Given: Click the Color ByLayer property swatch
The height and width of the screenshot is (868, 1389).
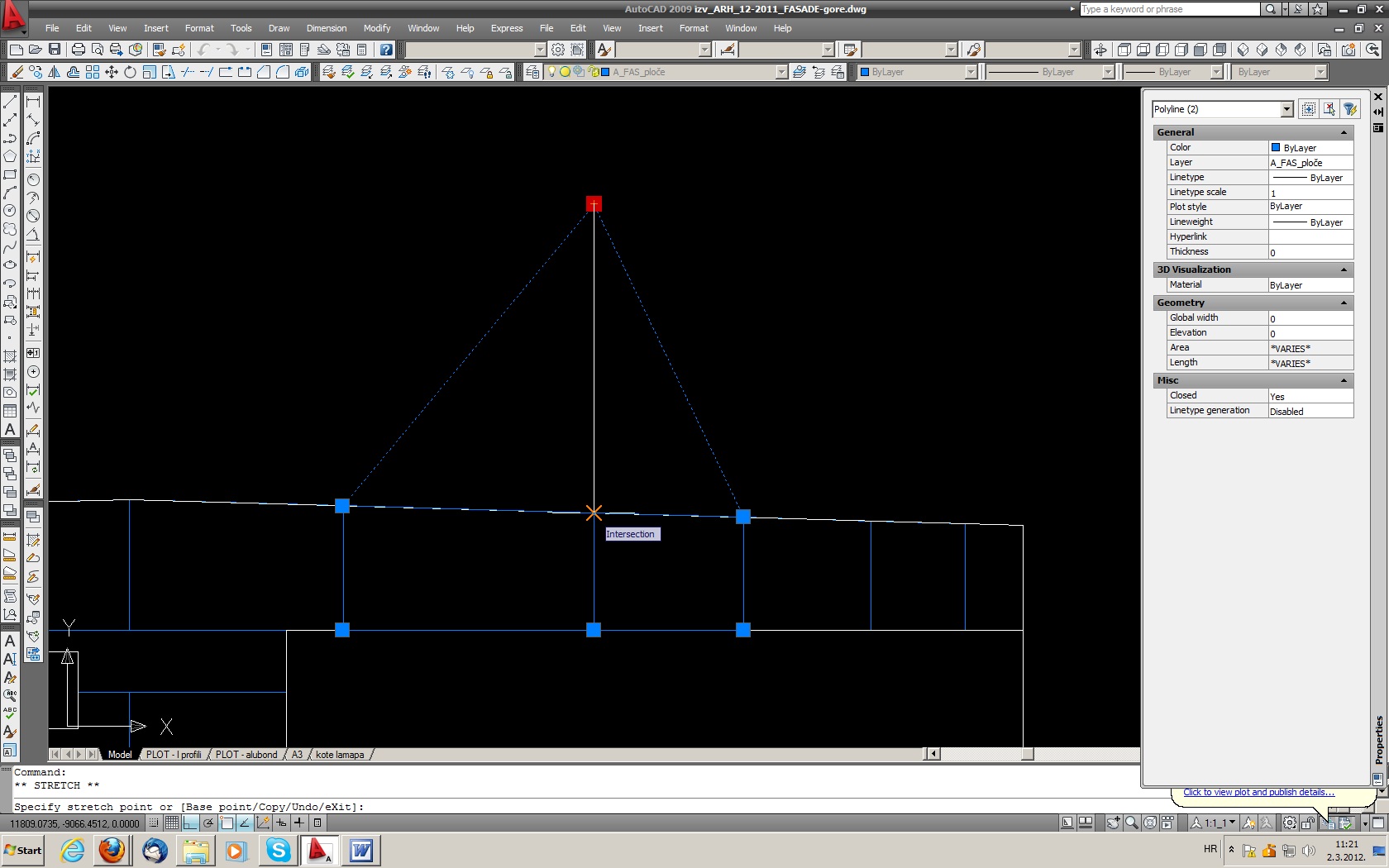Looking at the screenshot, I should coord(1276,148).
